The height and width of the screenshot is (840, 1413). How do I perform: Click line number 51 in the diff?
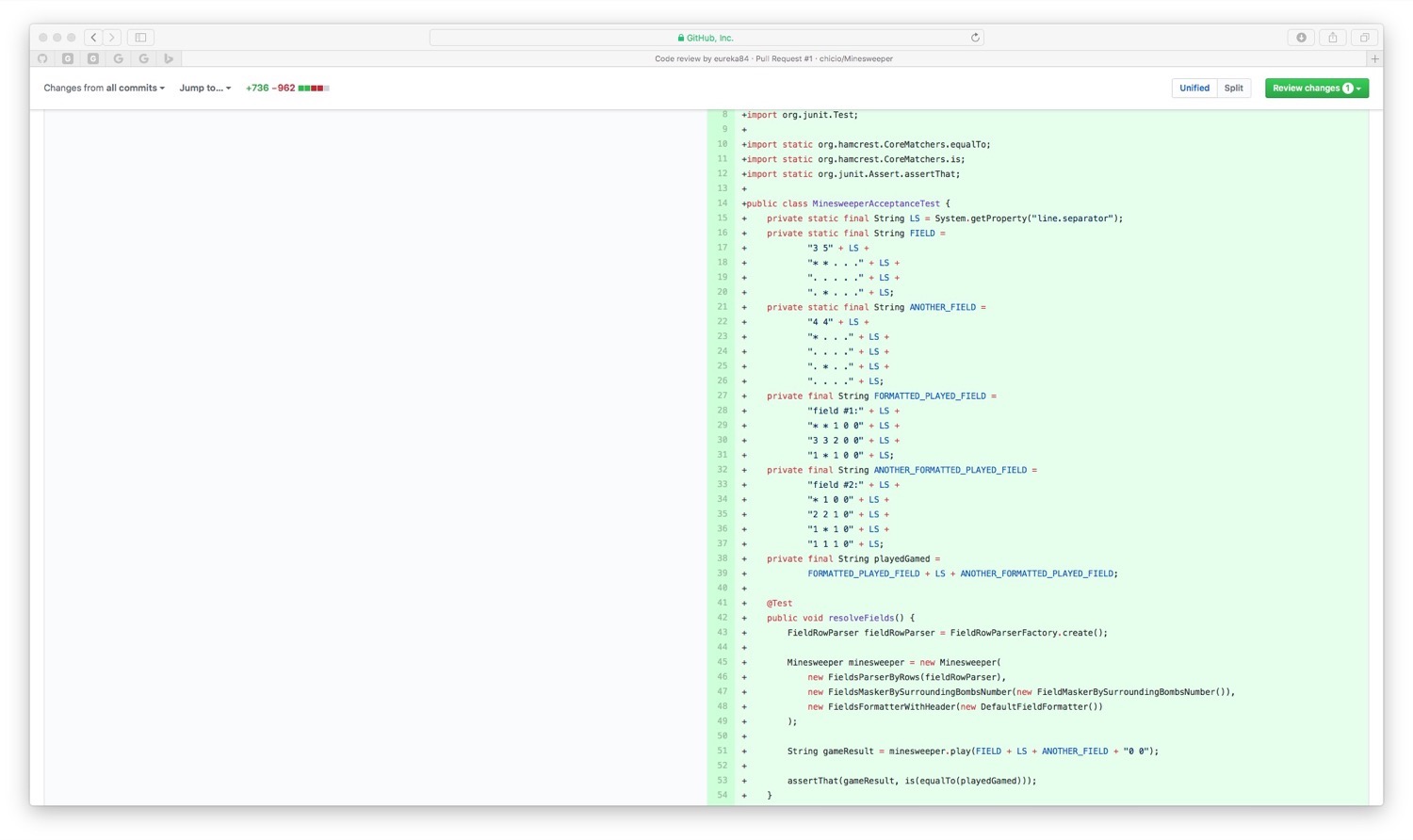(723, 751)
